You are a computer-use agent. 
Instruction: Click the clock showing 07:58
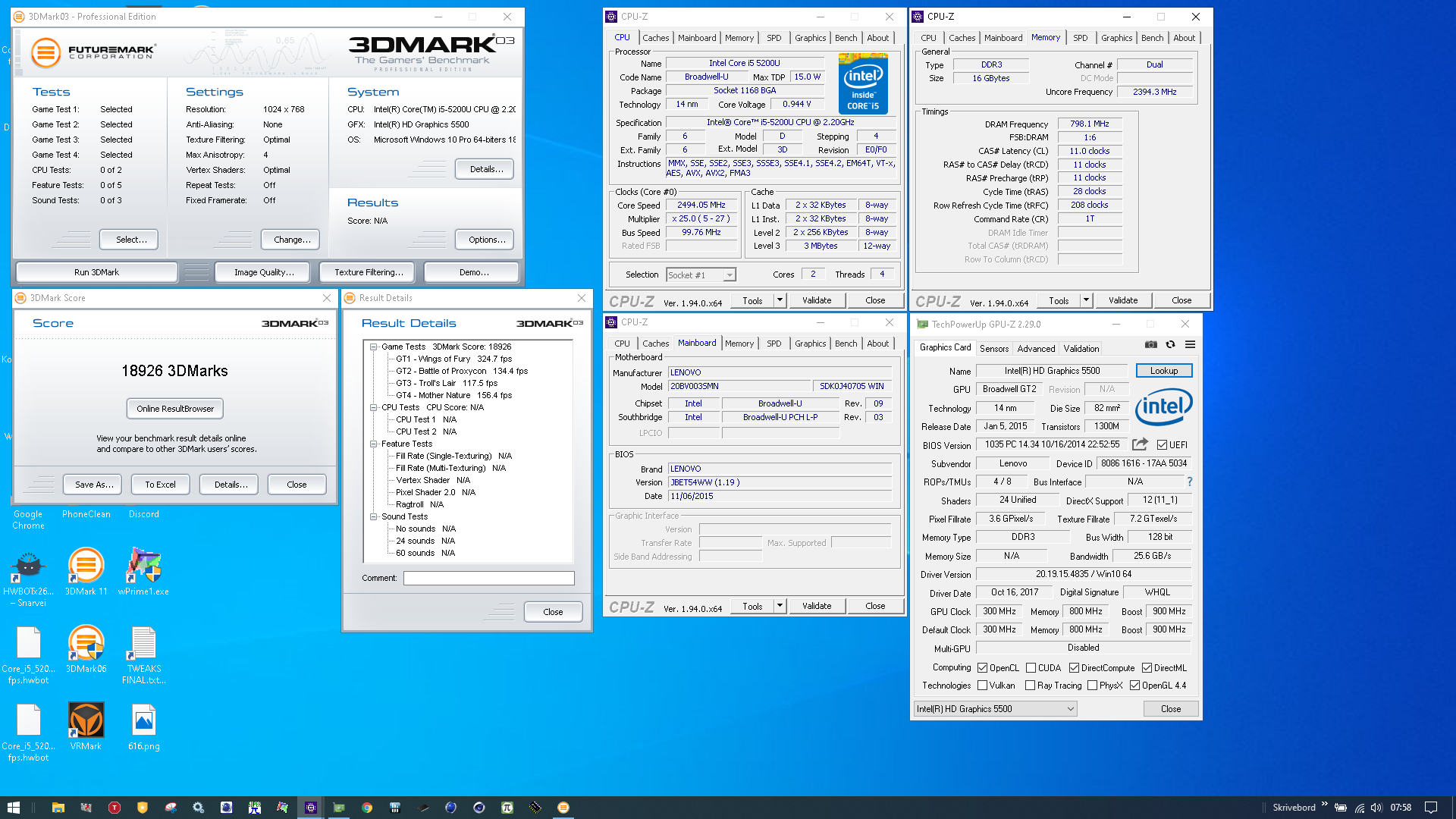coord(1401,808)
